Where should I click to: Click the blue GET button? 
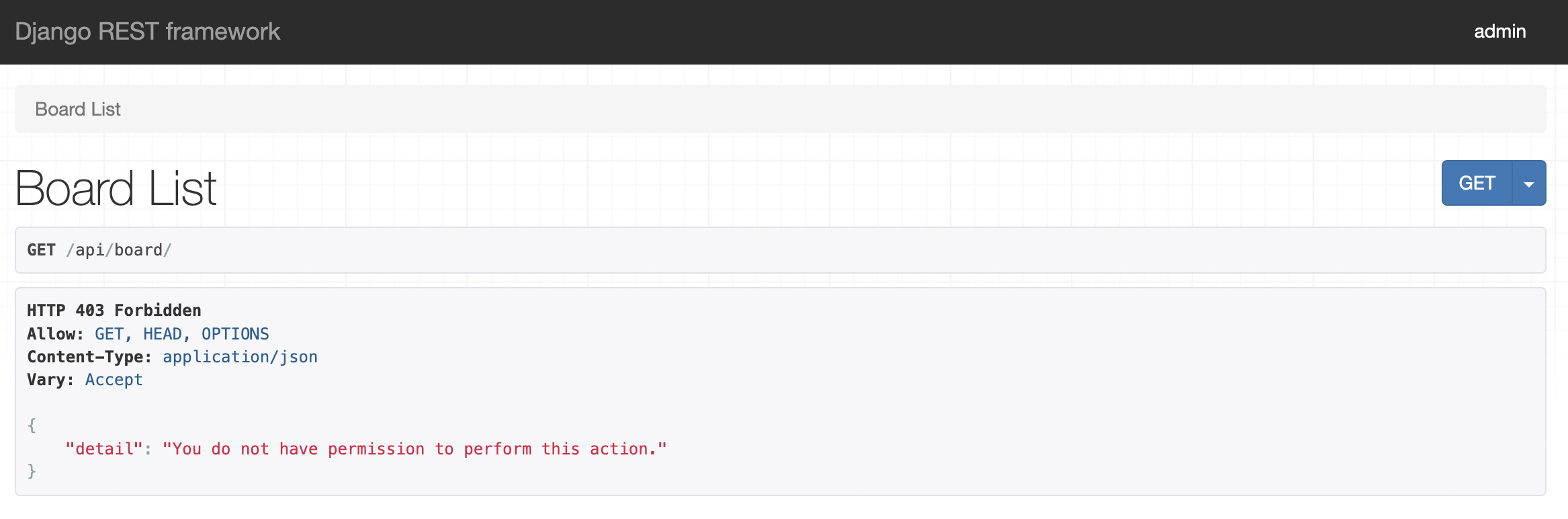1477,183
